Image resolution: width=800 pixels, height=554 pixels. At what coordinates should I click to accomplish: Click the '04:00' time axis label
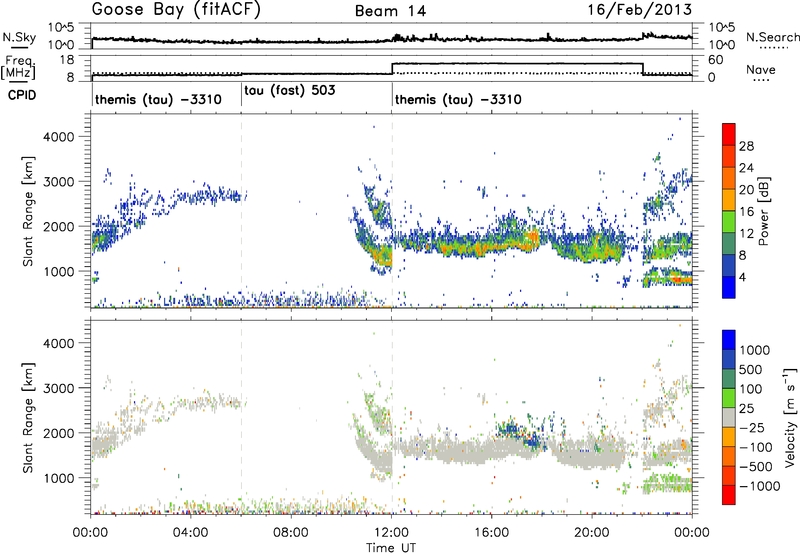(x=191, y=533)
